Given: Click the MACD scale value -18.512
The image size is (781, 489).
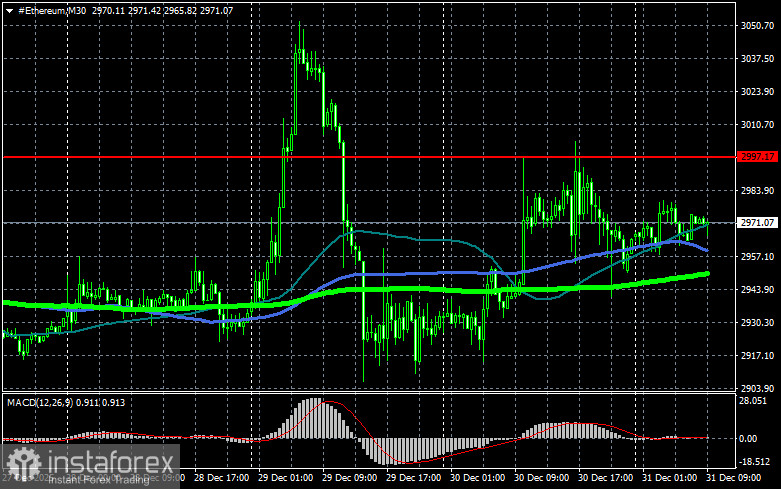Looking at the screenshot, I should 755,462.
